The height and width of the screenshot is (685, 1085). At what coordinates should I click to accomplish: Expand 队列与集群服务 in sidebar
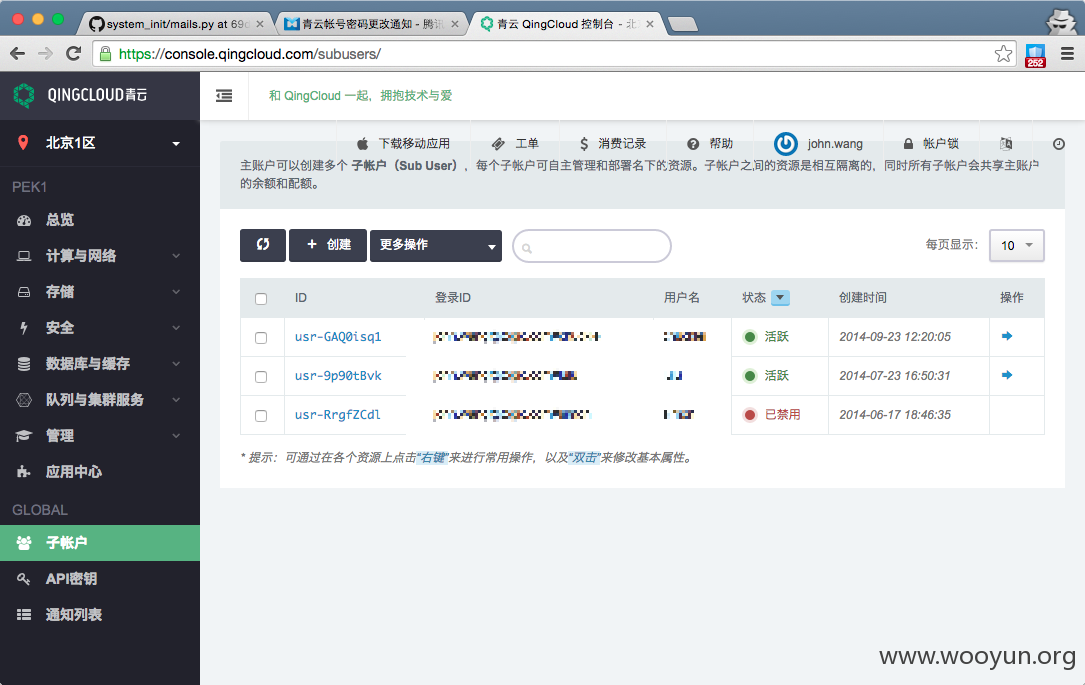pyautogui.click(x=100, y=400)
